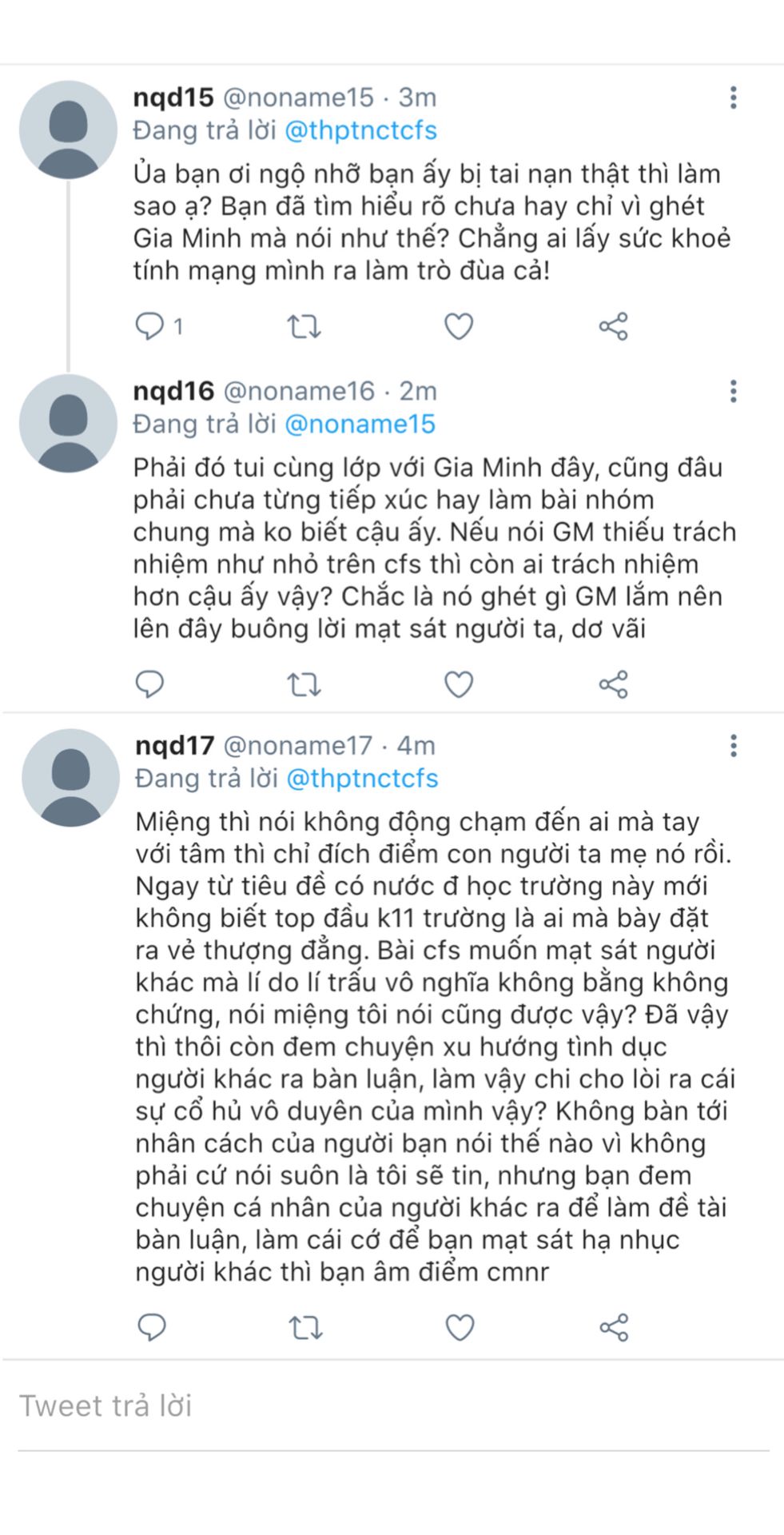Open @thptnctcfs link in nqd15's reply

(360, 130)
